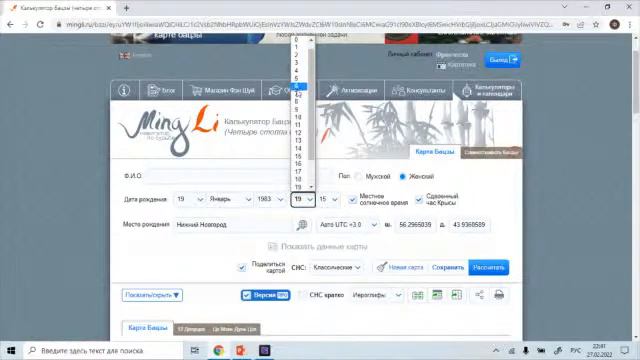Click the first green table layout icon
The width and height of the screenshot is (640, 360).
pyautogui.click(x=418, y=295)
